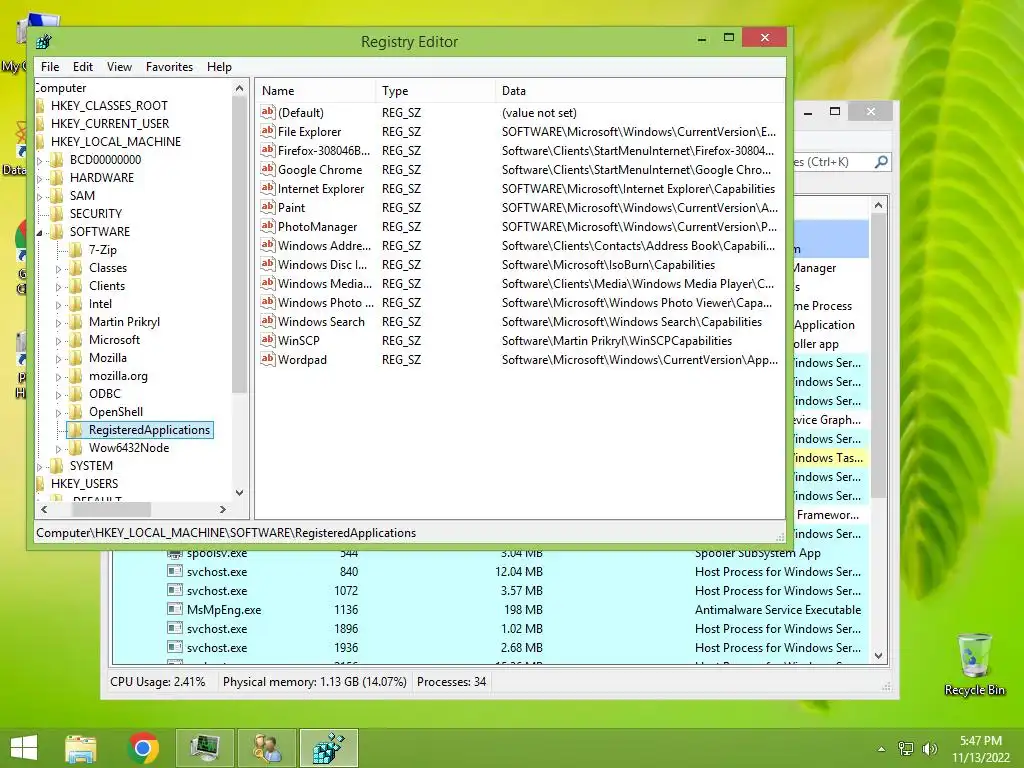Screen dimensions: 1024x768
Task: Expand the Wow6432Node key
Action: (x=58, y=449)
